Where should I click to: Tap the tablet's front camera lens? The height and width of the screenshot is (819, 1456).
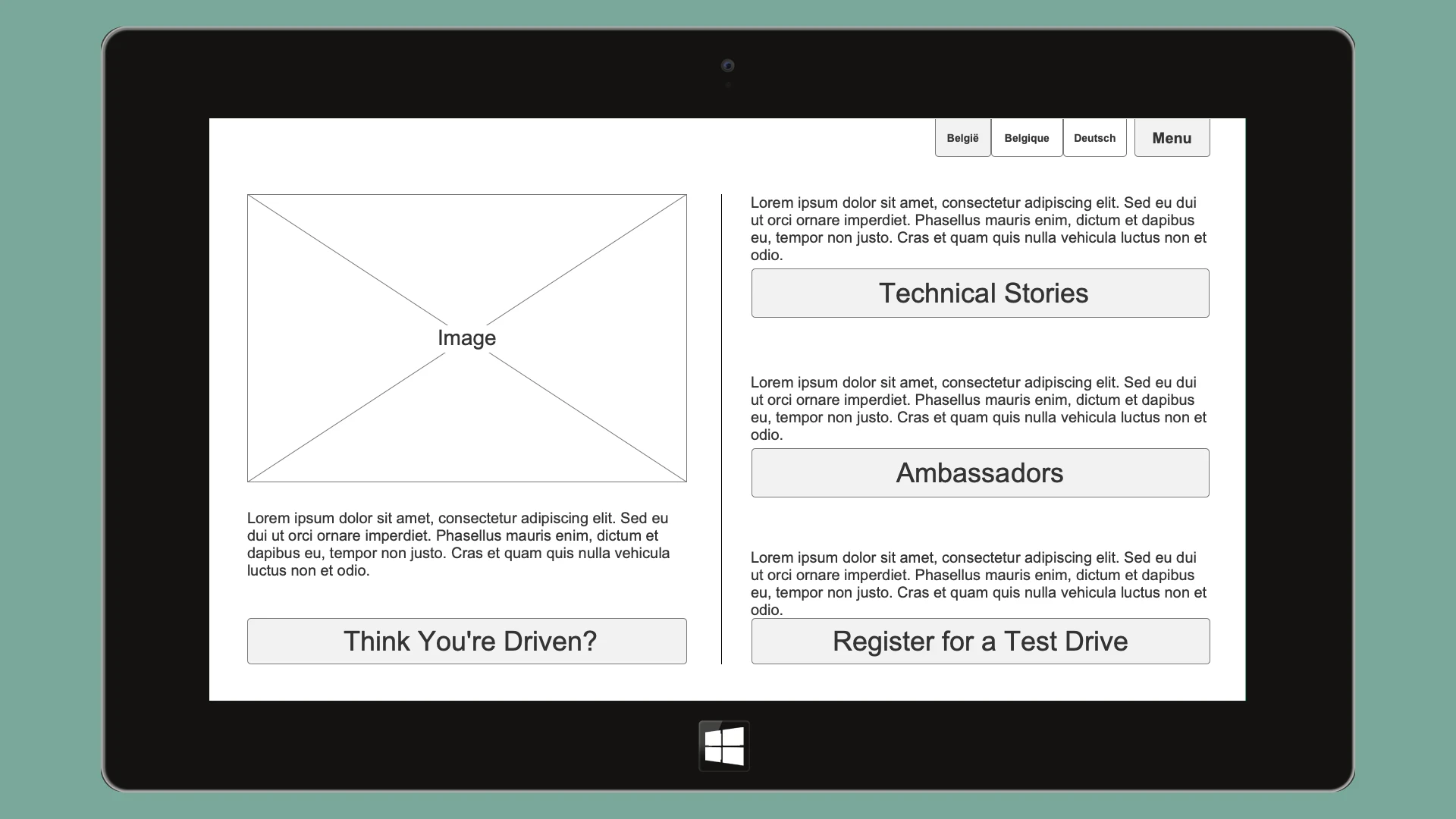727,66
